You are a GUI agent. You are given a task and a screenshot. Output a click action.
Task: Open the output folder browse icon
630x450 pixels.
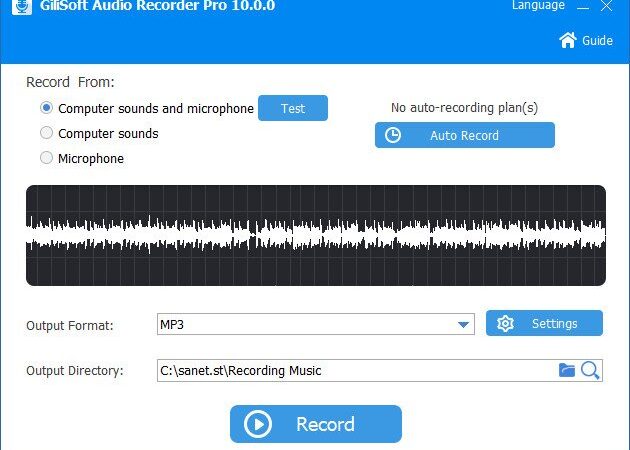pos(567,370)
